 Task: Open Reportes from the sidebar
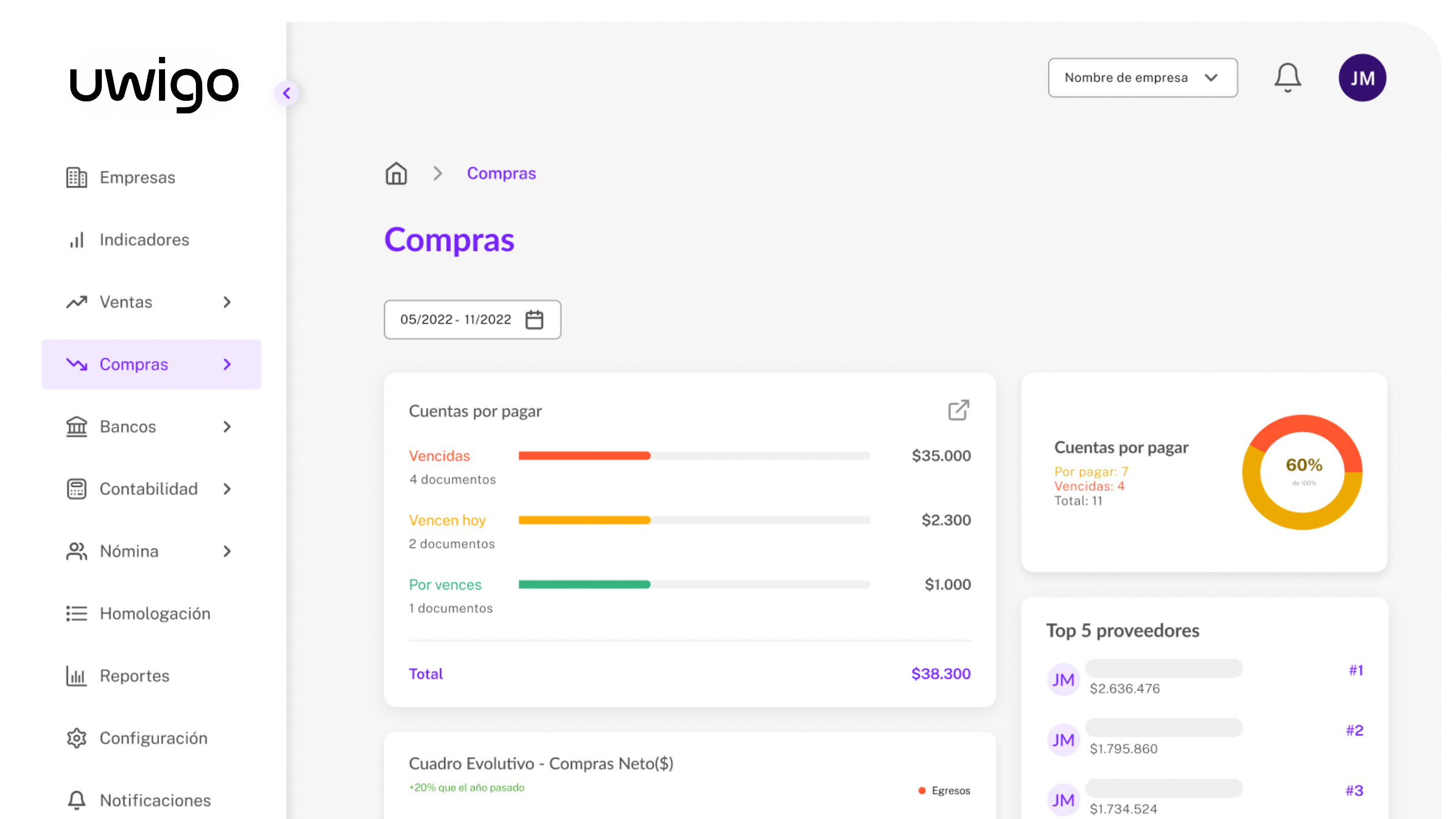coord(134,676)
